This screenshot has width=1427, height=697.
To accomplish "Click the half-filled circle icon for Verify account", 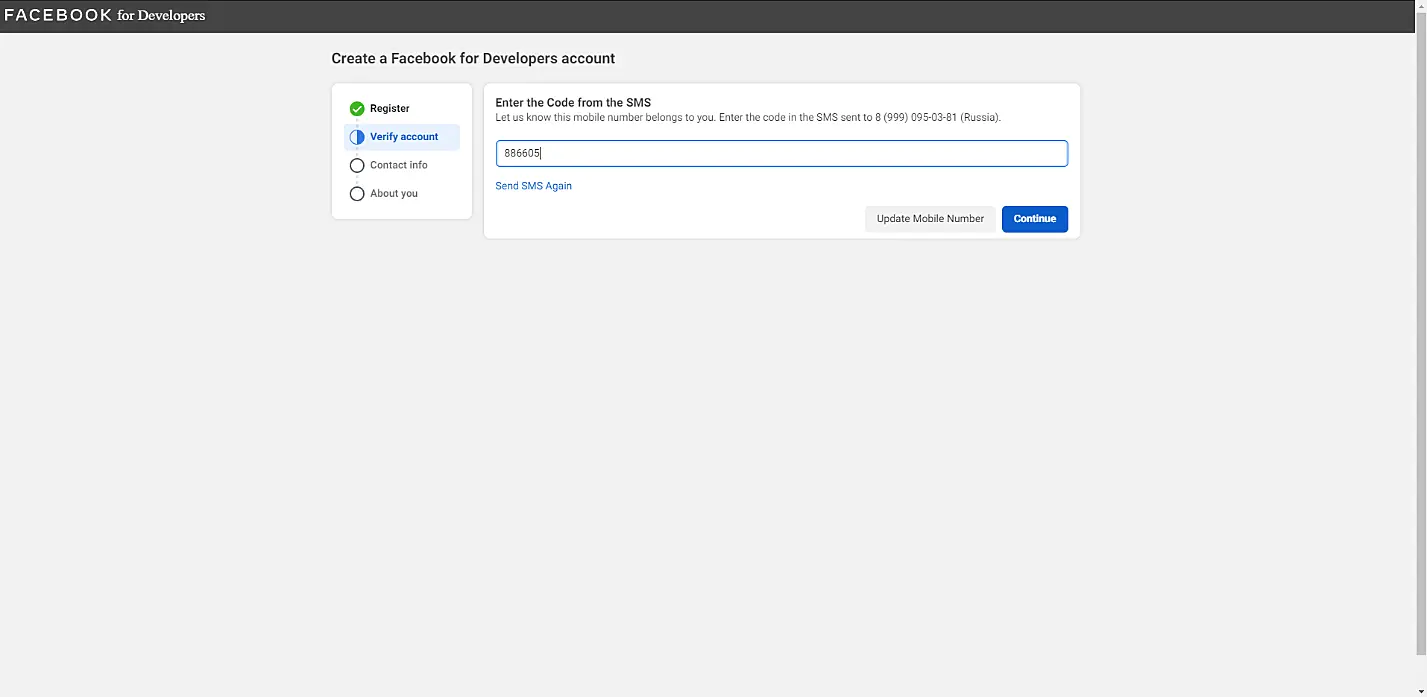I will pyautogui.click(x=357, y=137).
